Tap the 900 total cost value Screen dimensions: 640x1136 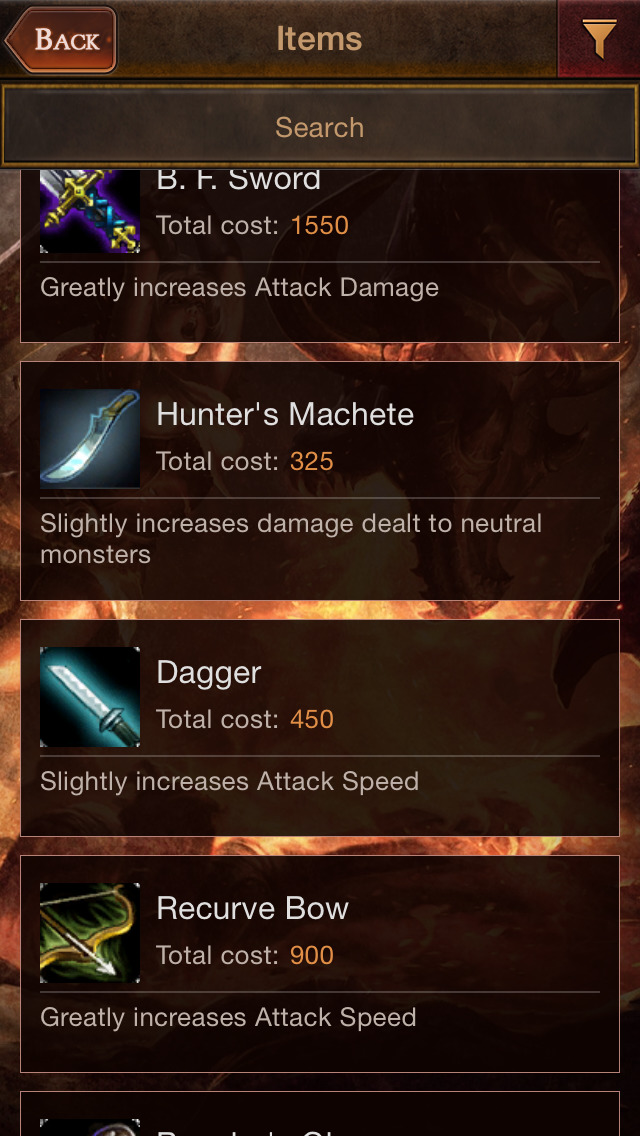click(312, 956)
